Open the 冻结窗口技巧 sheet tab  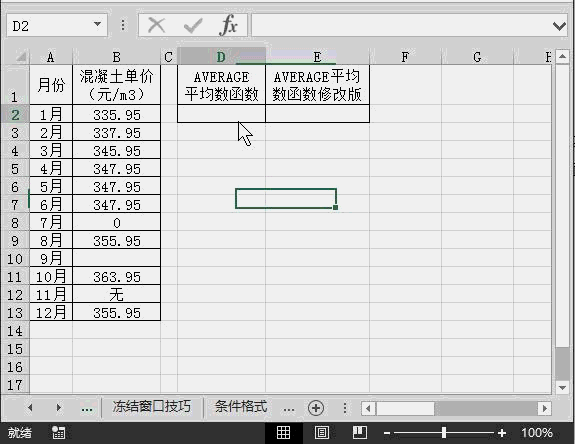[x=151, y=407]
